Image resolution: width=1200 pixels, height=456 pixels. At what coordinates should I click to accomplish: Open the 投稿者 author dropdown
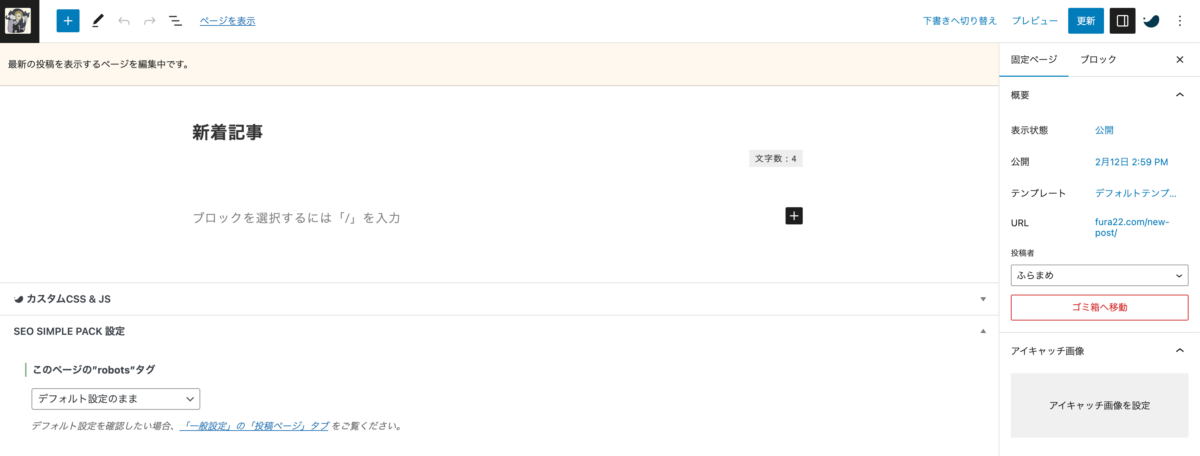[x=1099, y=275]
